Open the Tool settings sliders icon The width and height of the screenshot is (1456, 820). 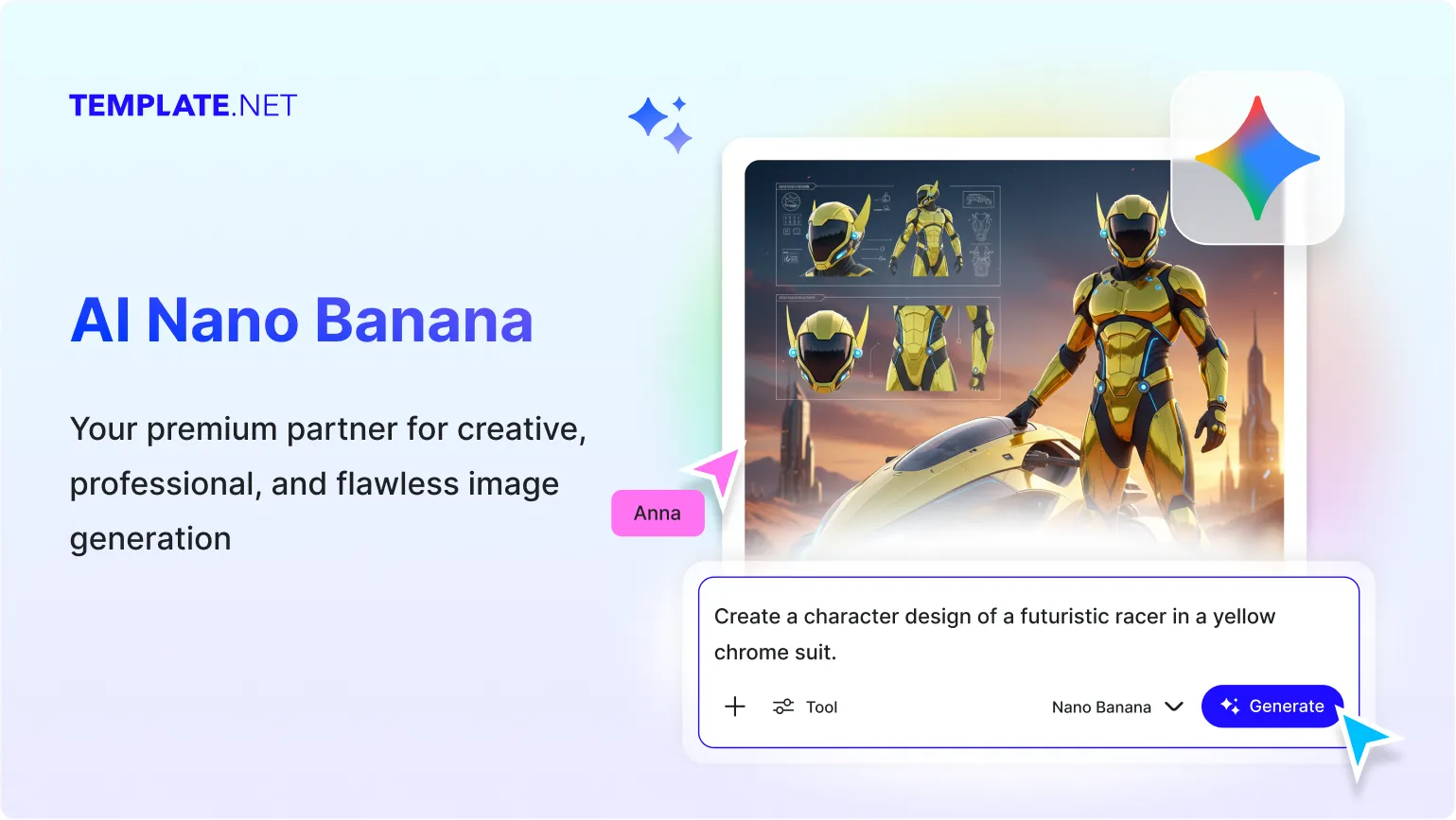point(781,707)
